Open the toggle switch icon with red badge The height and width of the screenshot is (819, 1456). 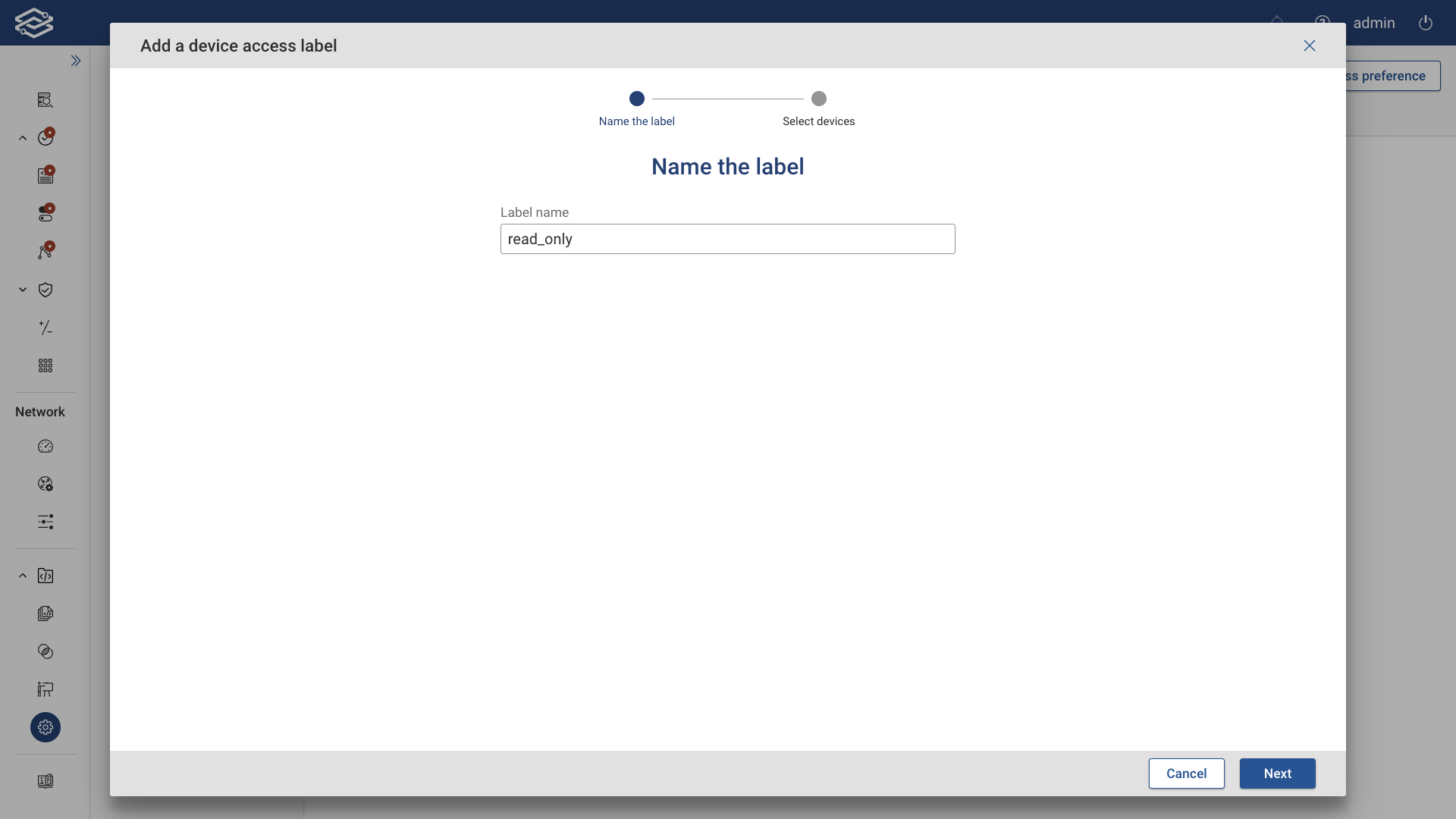pyautogui.click(x=45, y=214)
